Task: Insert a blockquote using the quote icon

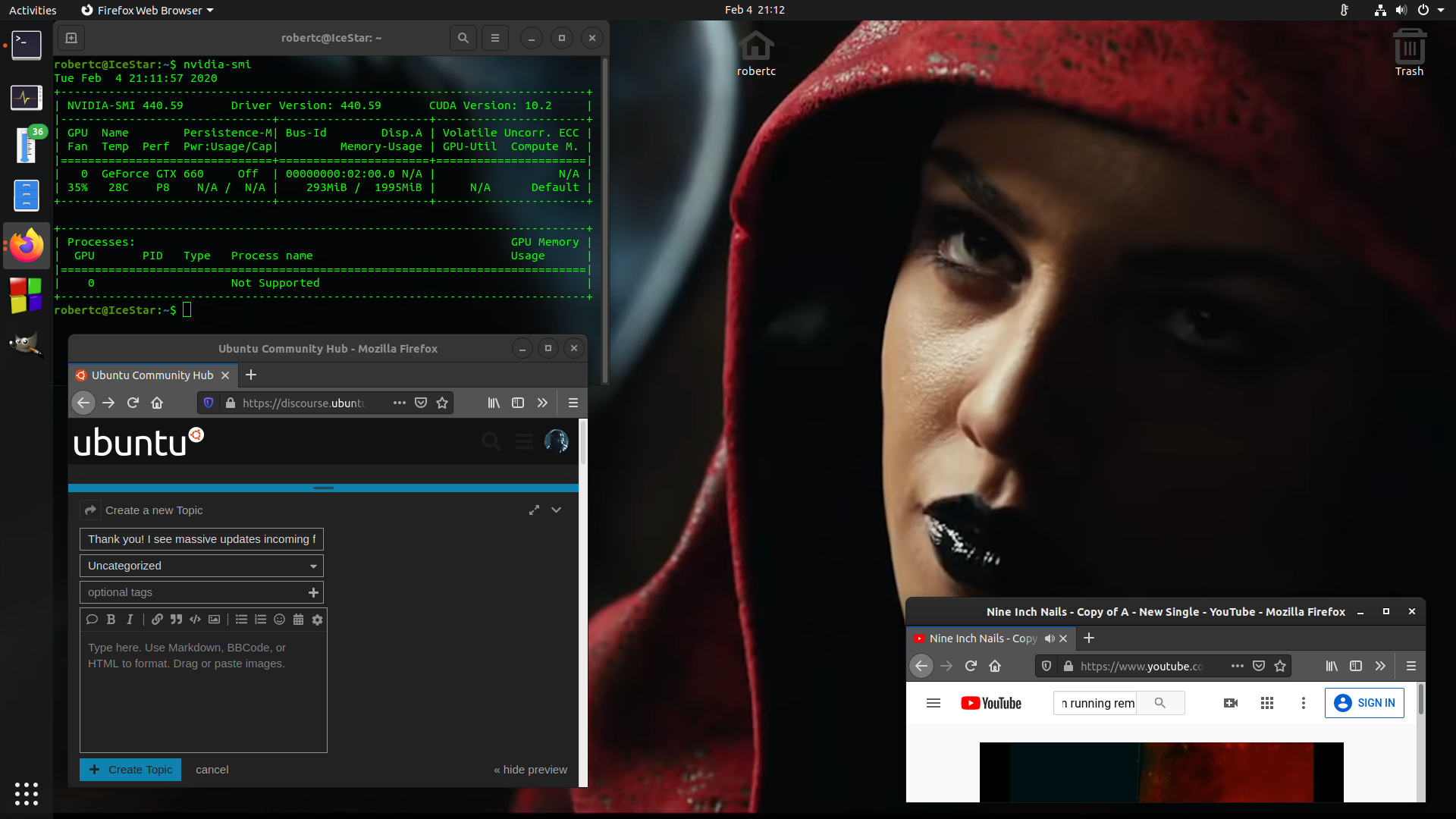Action: click(x=176, y=620)
